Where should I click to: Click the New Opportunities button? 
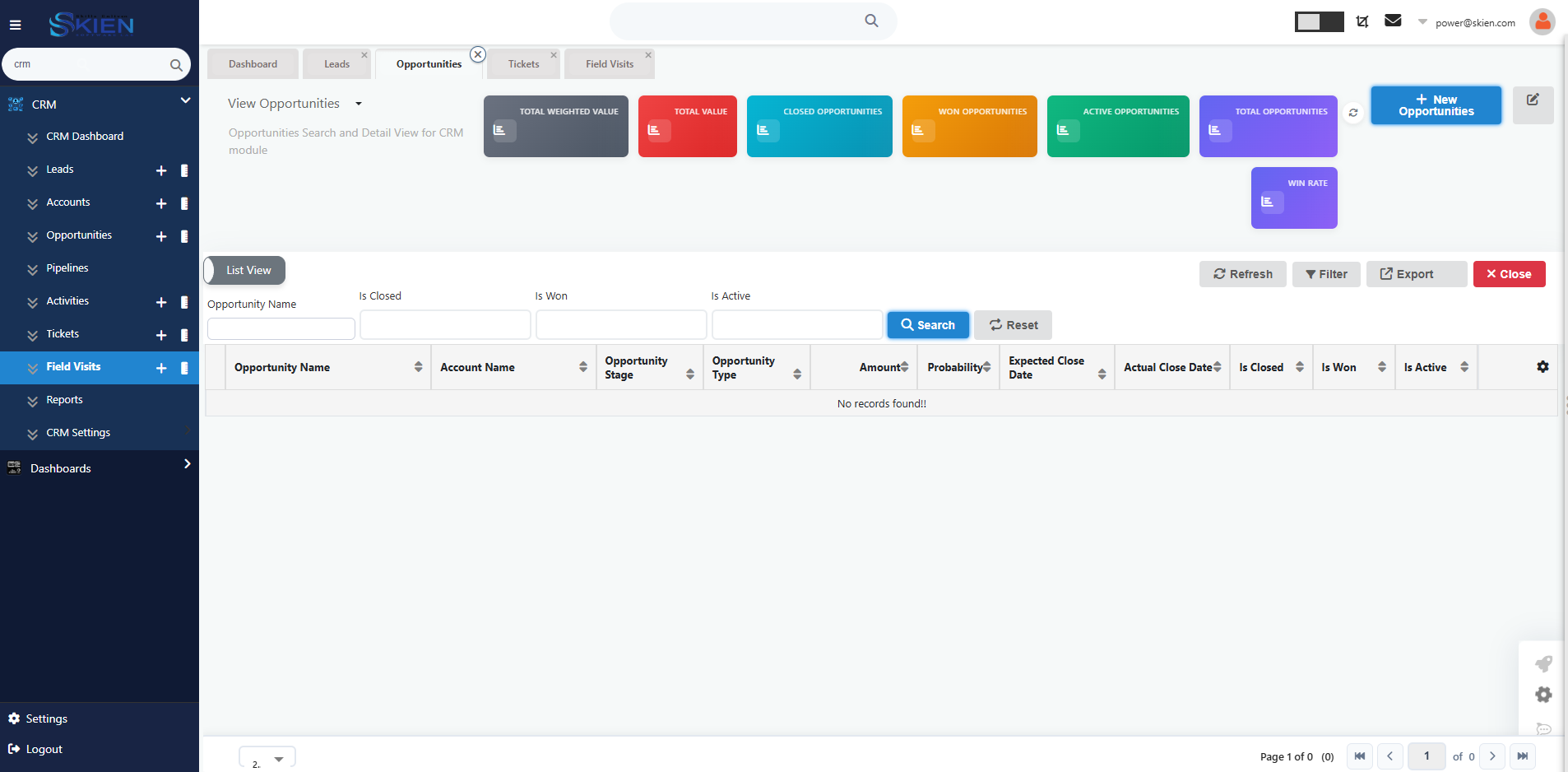1435,105
